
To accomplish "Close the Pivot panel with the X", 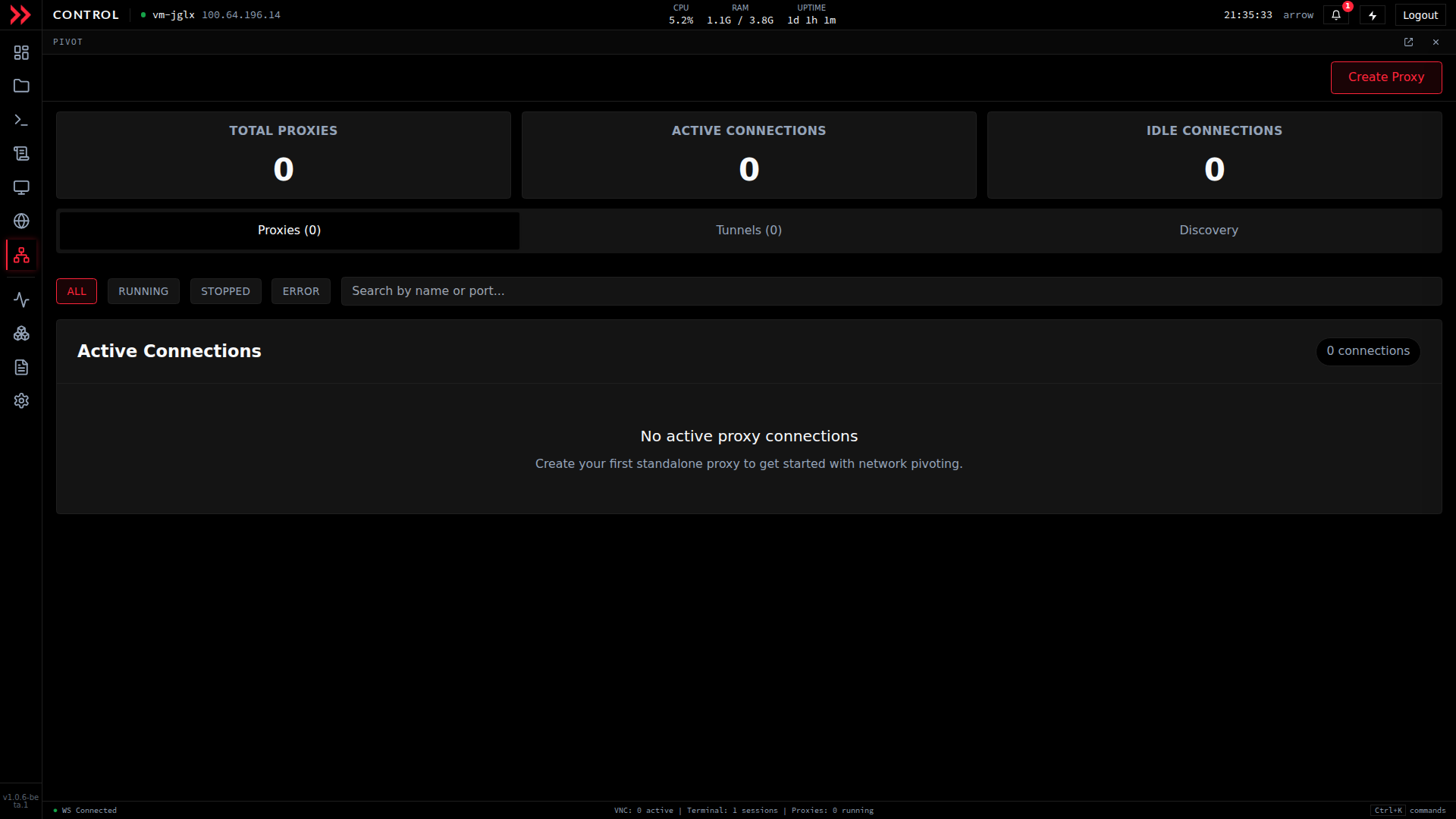I will 1436,42.
